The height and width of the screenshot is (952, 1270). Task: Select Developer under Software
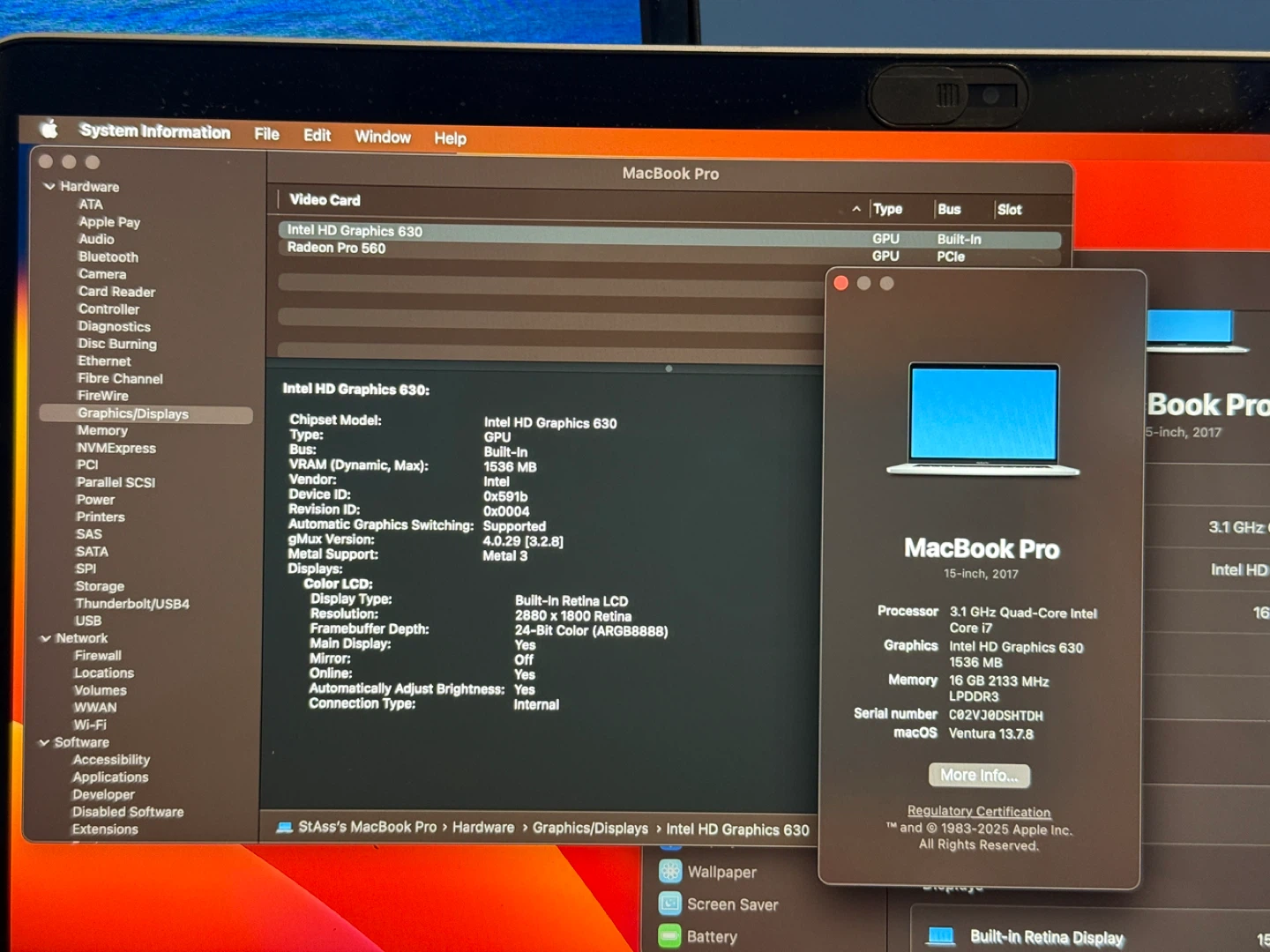tap(103, 794)
